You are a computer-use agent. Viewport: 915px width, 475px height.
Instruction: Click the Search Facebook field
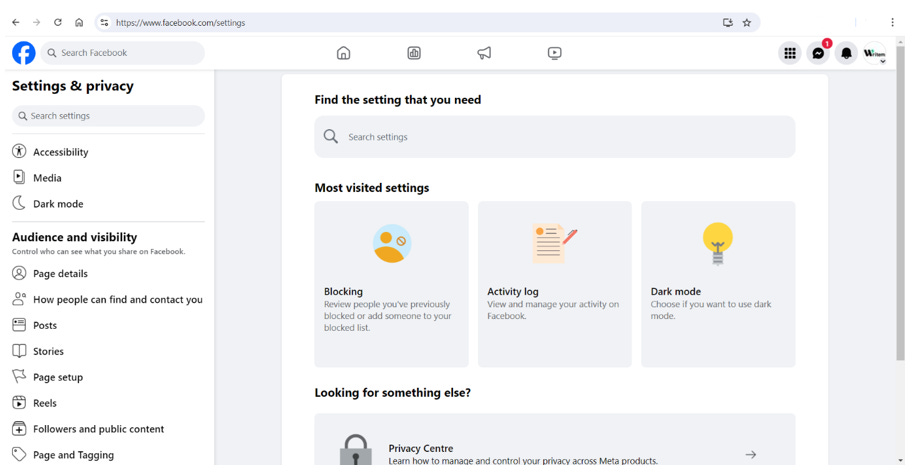pyautogui.click(x=123, y=53)
